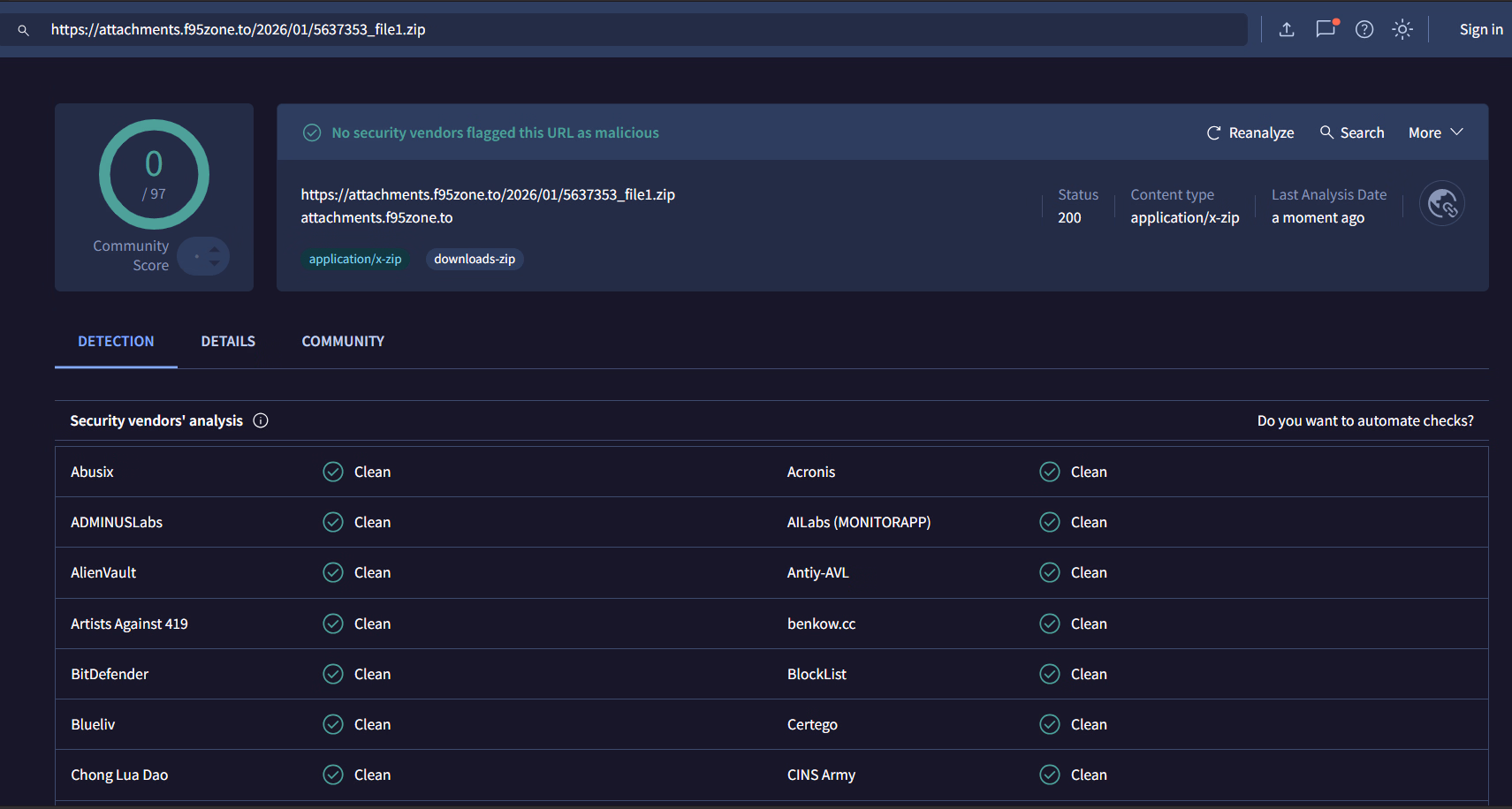Vote down the Community Score arrow
Image resolution: width=1512 pixels, height=809 pixels.
point(214,263)
